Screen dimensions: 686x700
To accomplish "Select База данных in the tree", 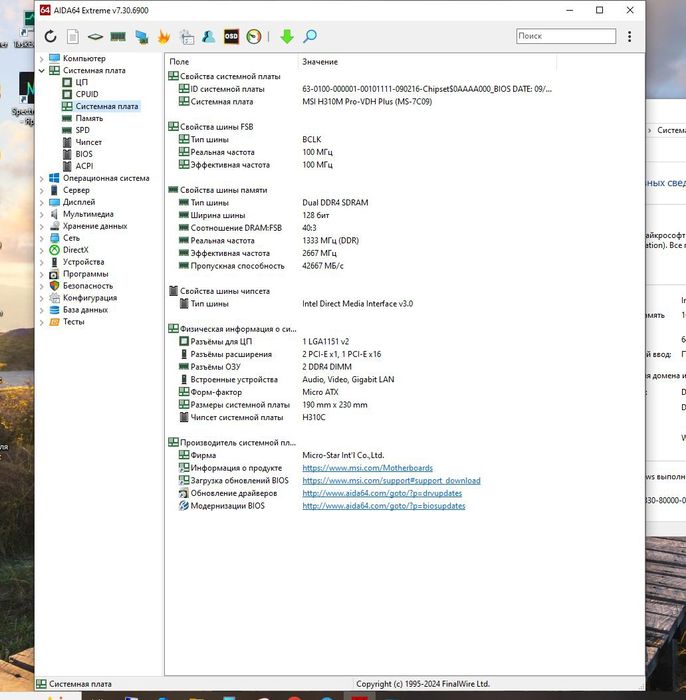I will (x=85, y=310).
